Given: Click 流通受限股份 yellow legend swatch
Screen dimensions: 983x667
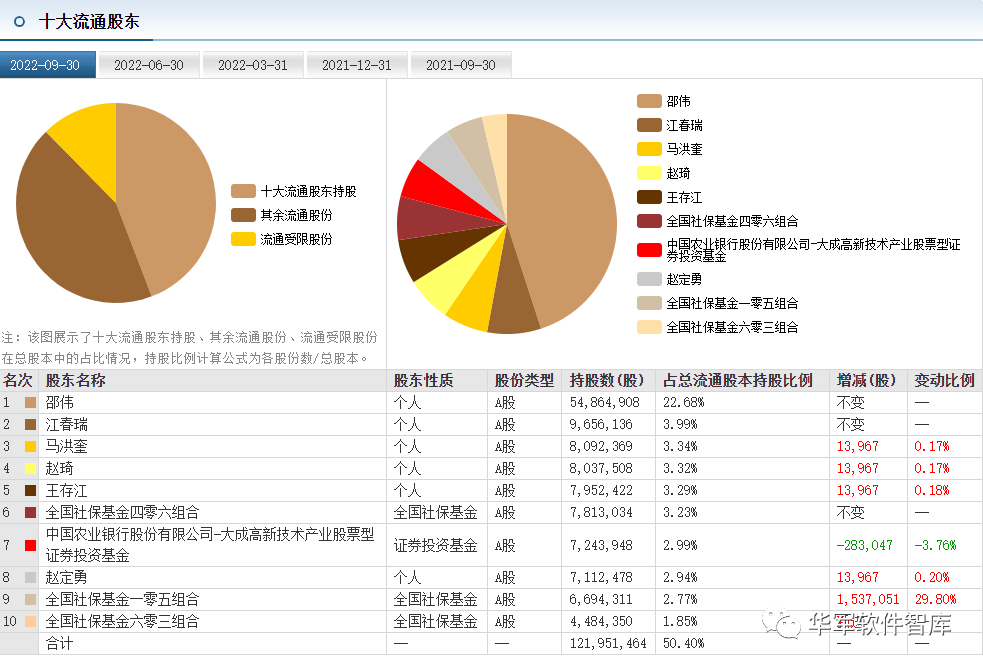Looking at the screenshot, I should point(243,239).
